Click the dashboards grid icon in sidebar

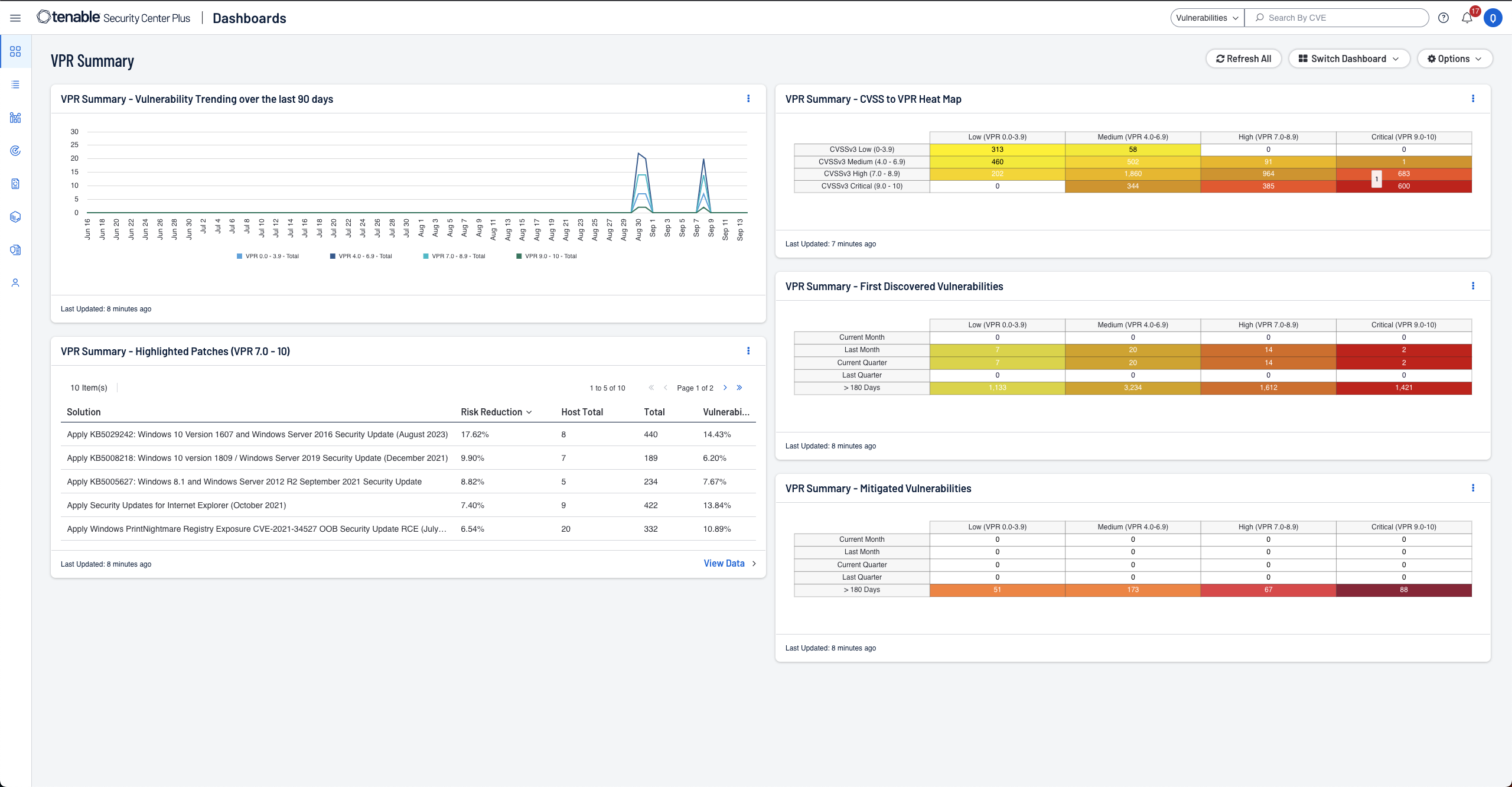pyautogui.click(x=15, y=51)
